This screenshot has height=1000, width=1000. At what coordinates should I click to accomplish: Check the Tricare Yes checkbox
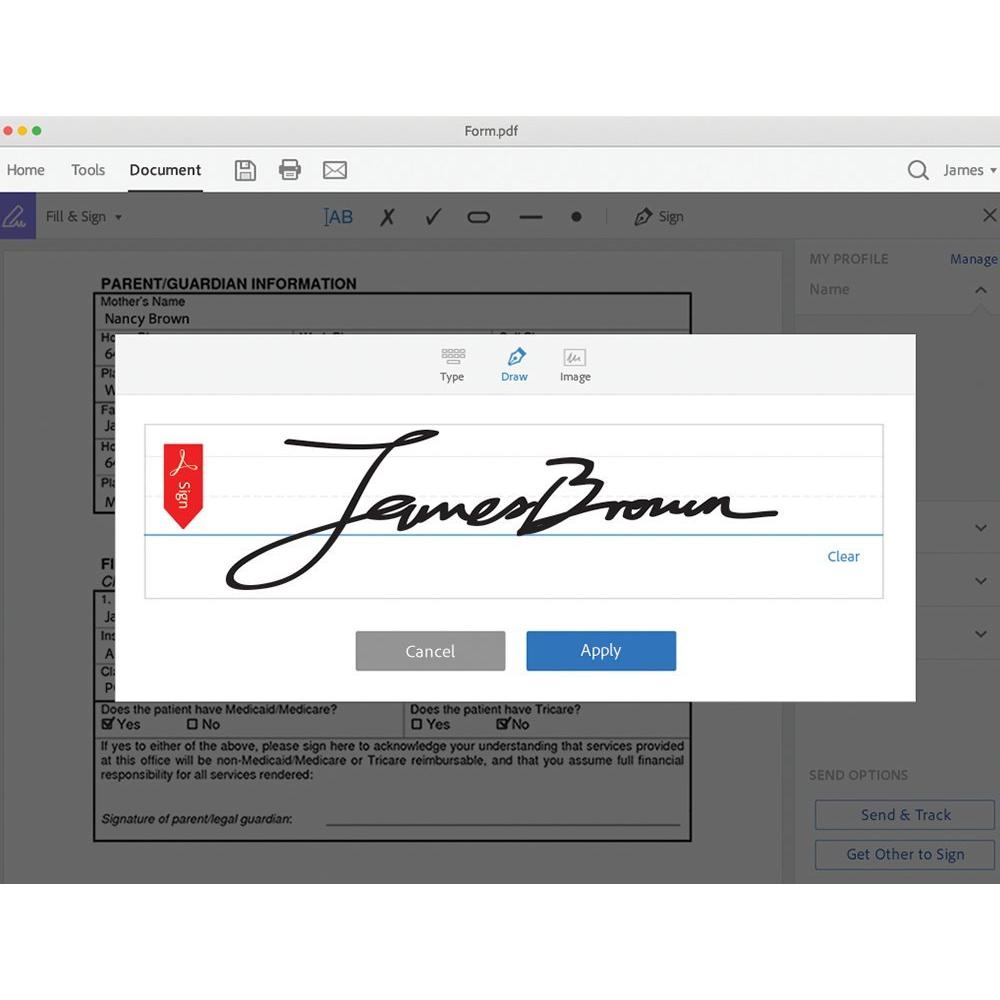[416, 724]
